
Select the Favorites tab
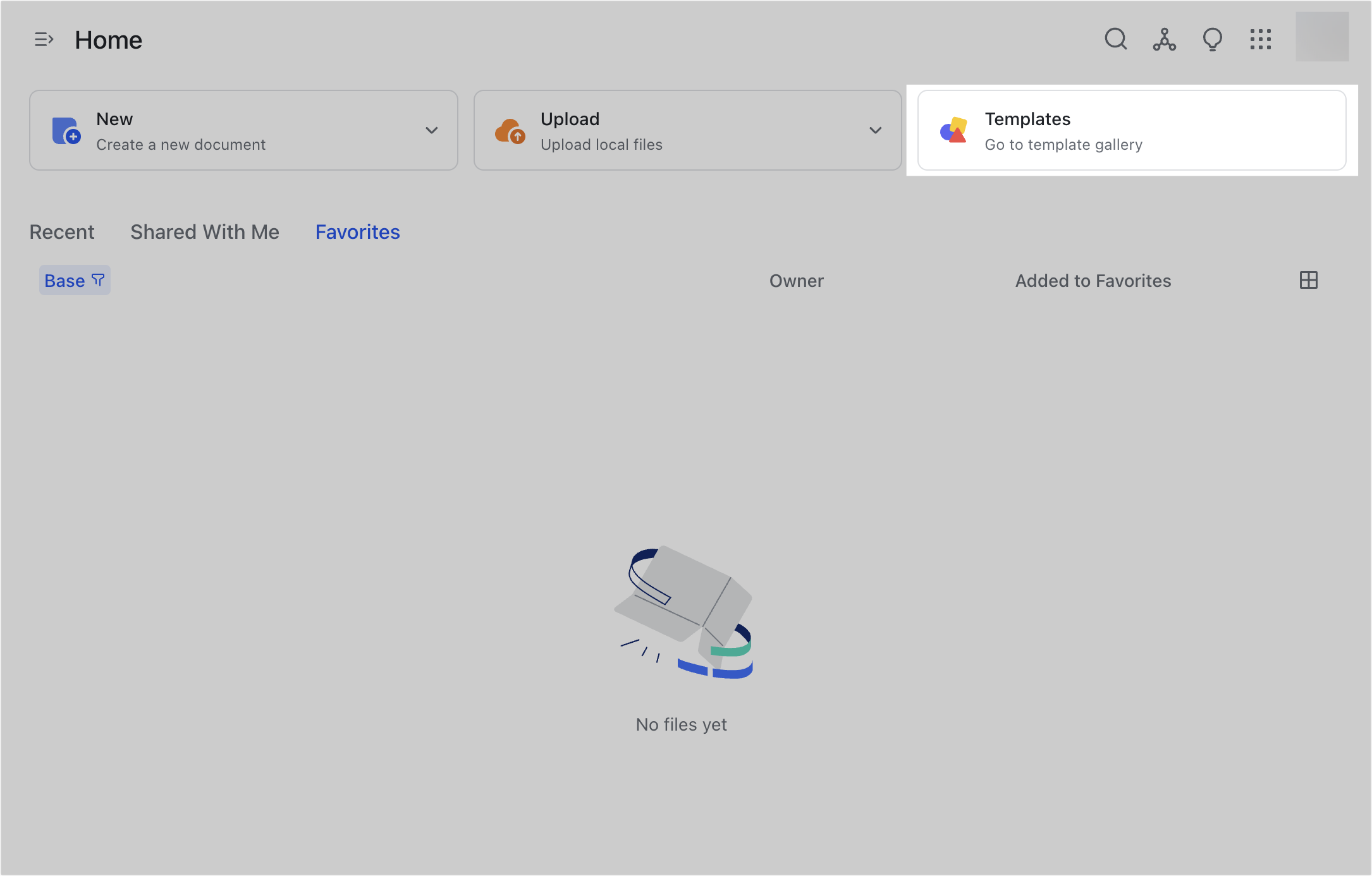[x=357, y=232]
